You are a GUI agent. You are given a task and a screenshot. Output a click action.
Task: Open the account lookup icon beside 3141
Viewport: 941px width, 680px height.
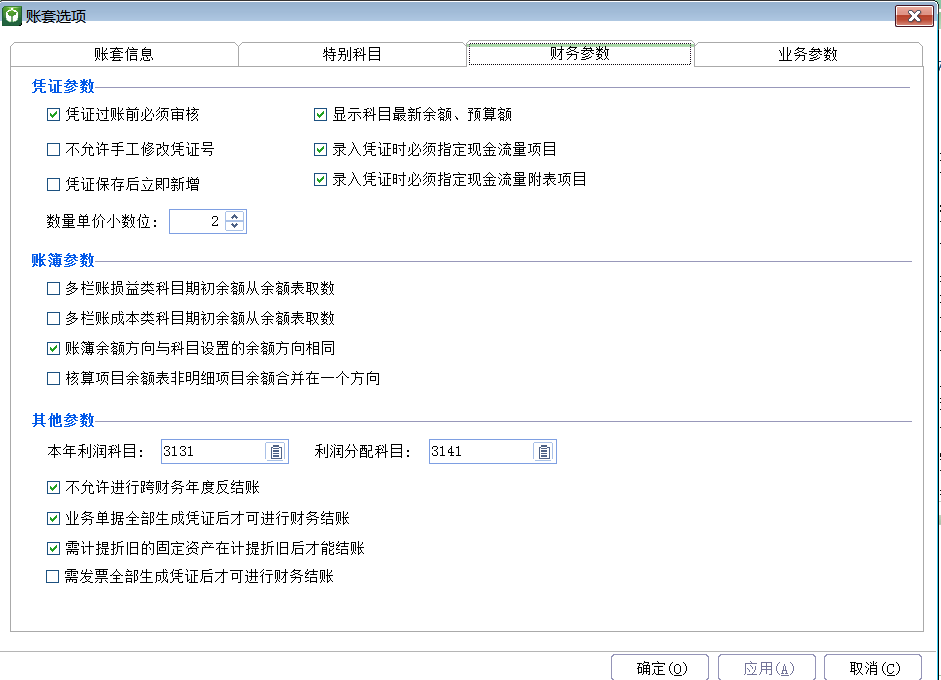tap(544, 451)
